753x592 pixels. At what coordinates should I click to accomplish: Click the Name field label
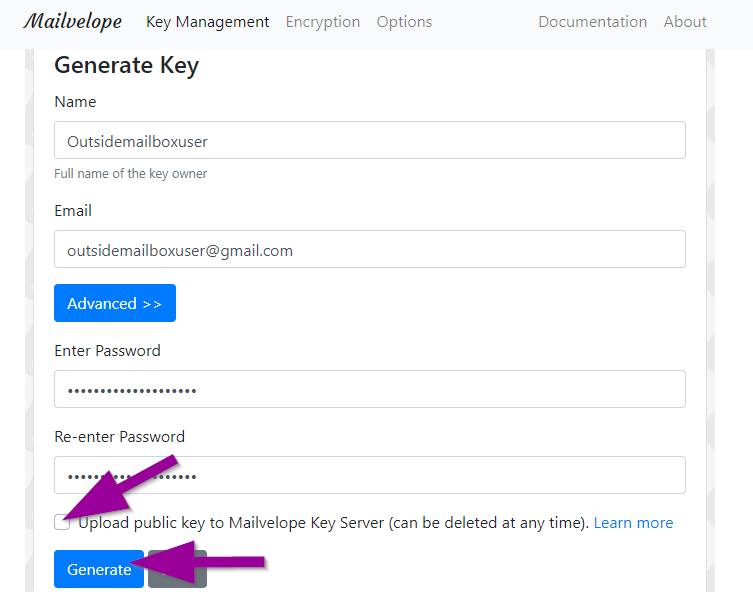75,102
